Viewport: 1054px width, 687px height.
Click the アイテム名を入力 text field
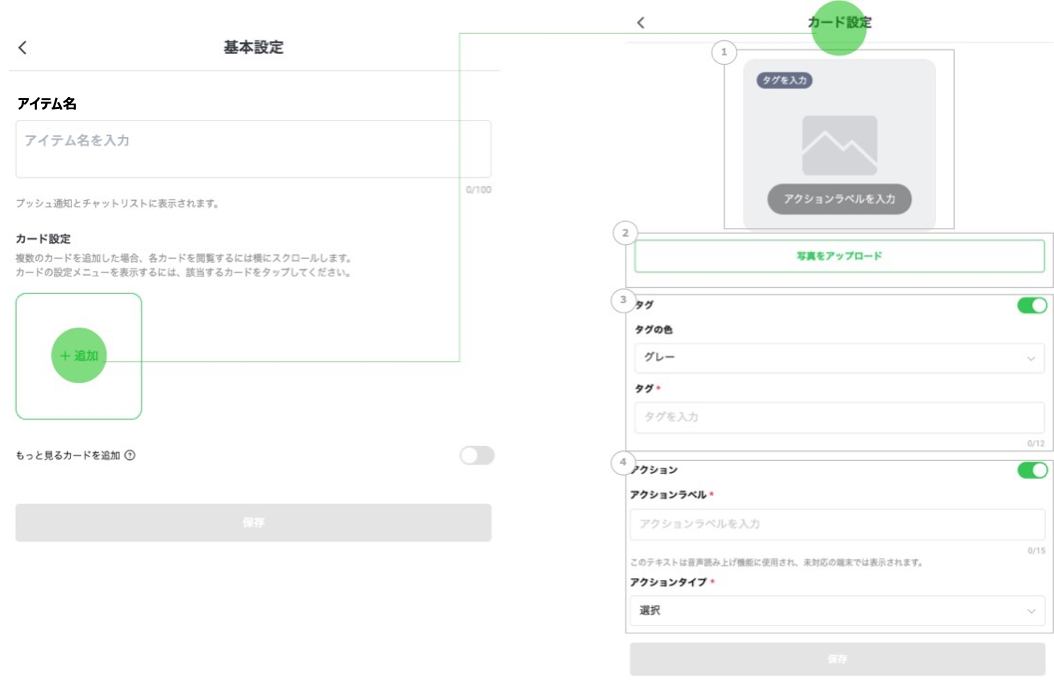[x=253, y=149]
